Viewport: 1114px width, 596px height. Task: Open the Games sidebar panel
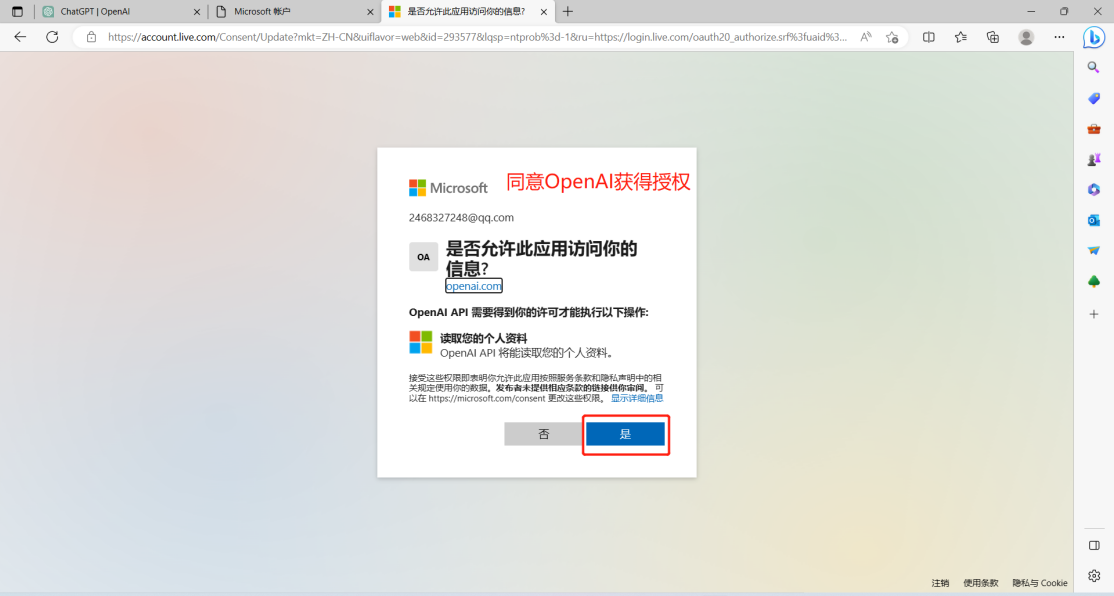pyautogui.click(x=1093, y=159)
